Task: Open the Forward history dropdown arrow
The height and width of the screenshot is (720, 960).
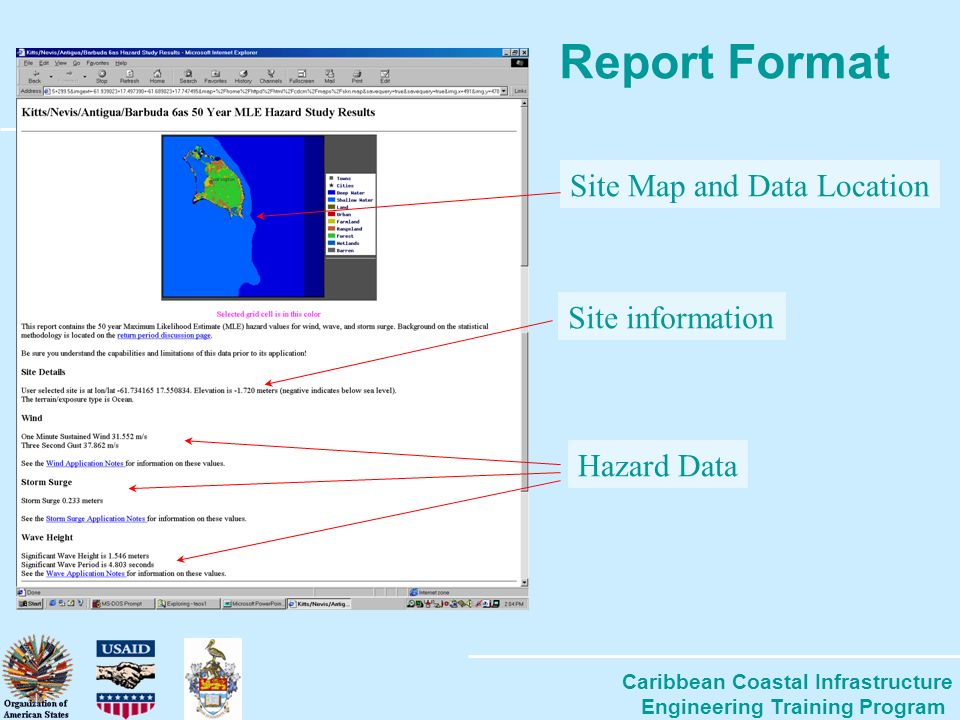Action: point(84,77)
